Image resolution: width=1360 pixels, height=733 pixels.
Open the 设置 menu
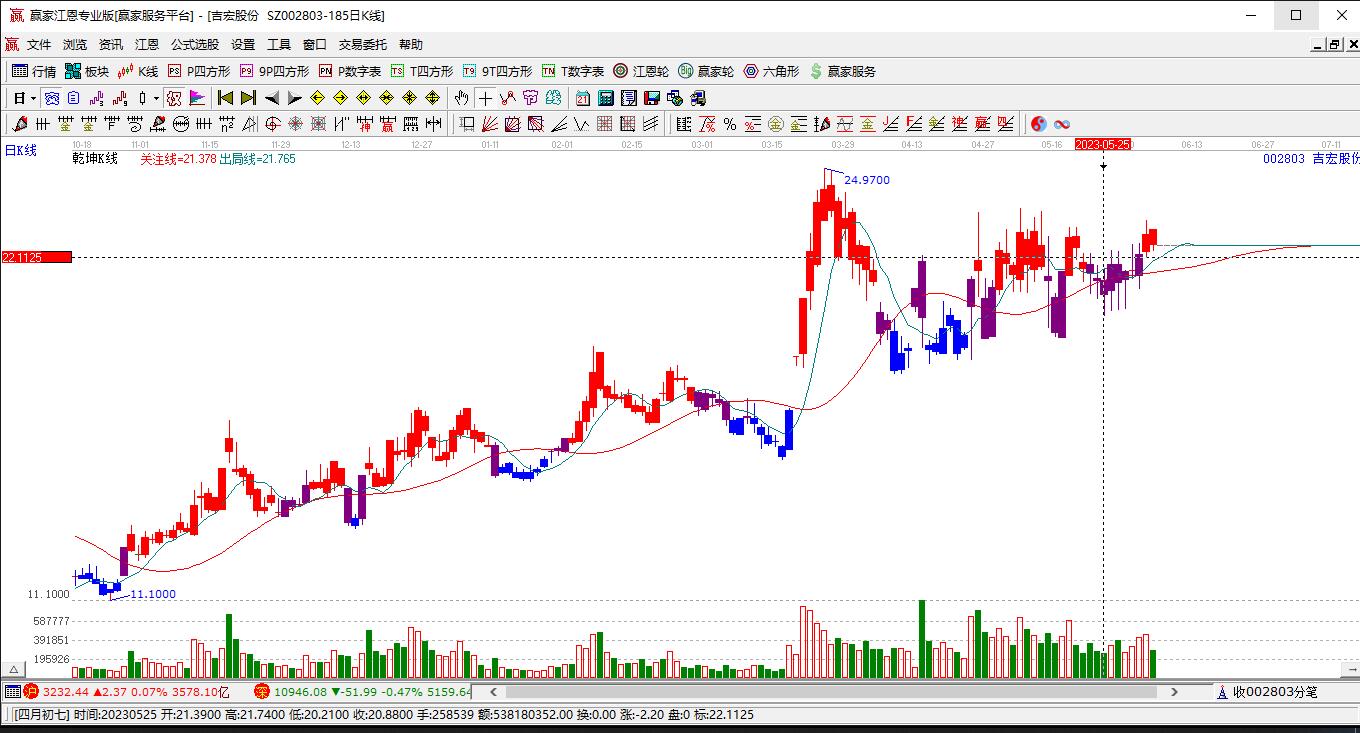coord(243,45)
